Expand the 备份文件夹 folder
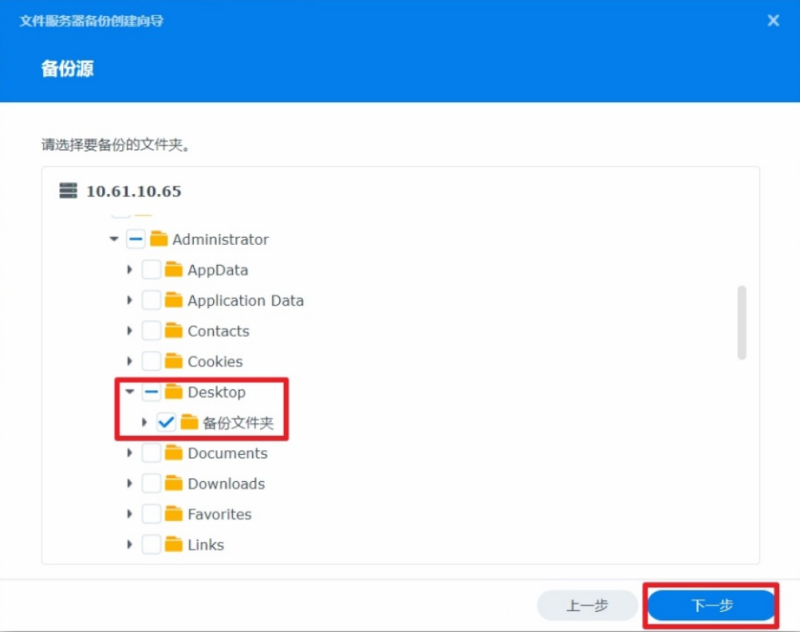Viewport: 800px width, 632px height. click(144, 422)
